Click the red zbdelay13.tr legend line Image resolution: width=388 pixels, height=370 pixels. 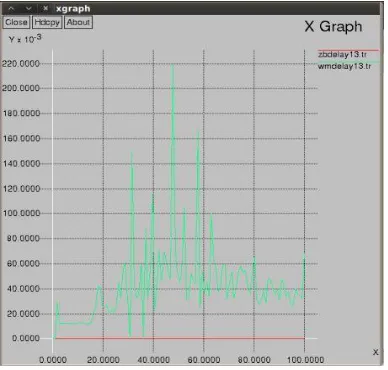point(348,50)
